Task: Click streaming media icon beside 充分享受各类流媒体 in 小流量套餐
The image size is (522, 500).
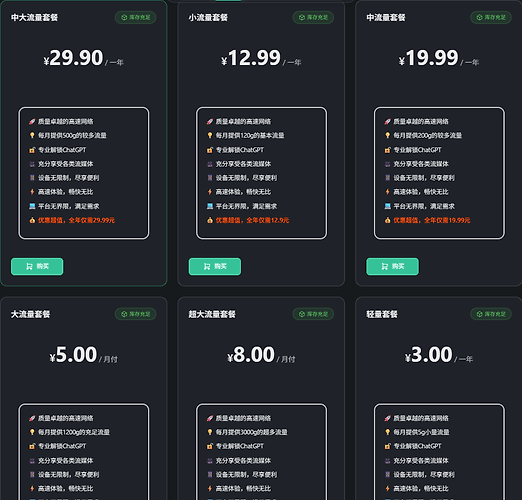Action: 210,164
